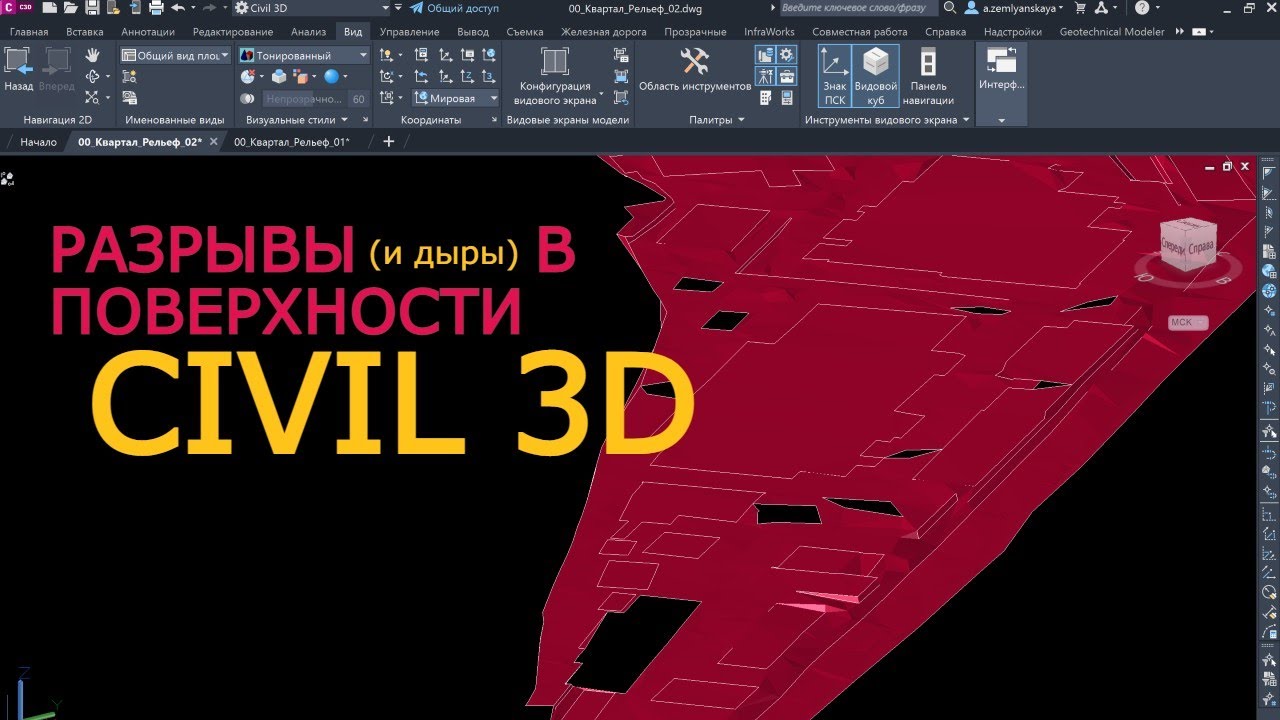Click the ViewCube cube in viewport

tap(1187, 245)
